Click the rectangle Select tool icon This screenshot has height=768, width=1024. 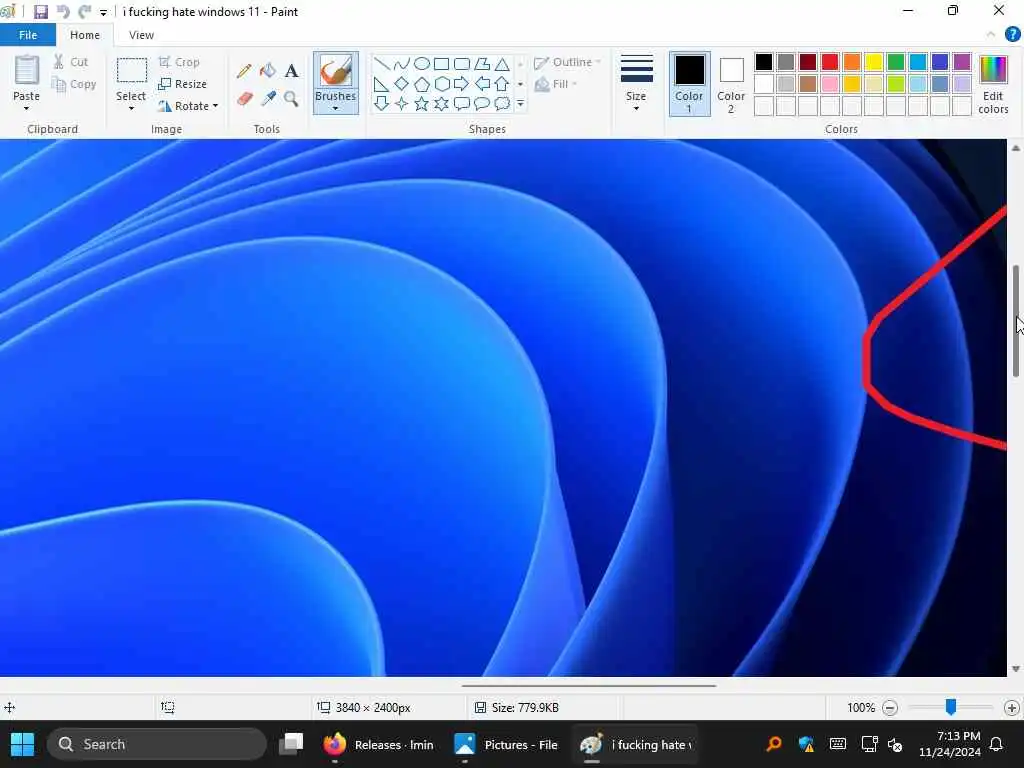pyautogui.click(x=131, y=71)
